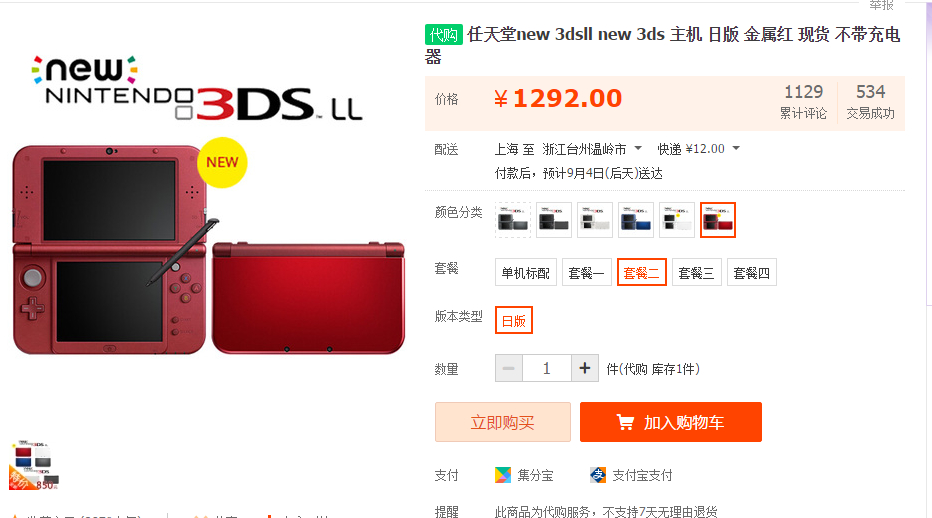This screenshot has height=518, width=932.
Task: Select the 套餐三 package option
Action: pos(697,273)
